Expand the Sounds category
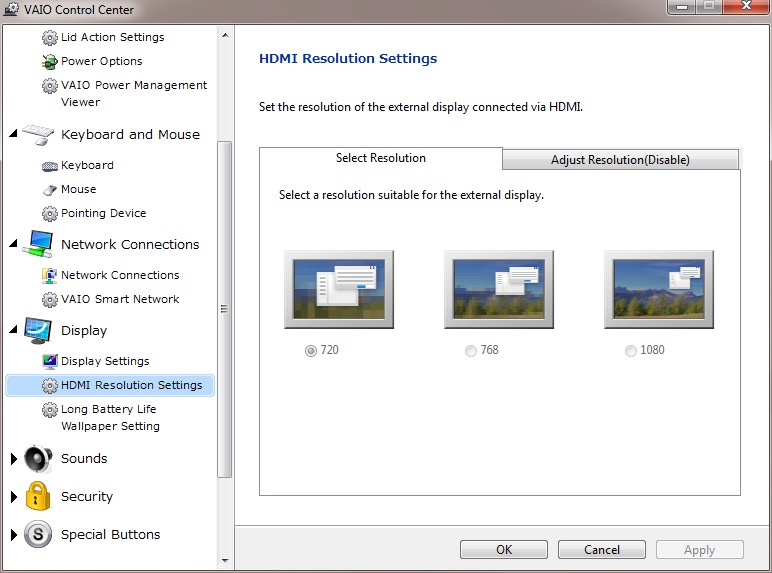 pyautogui.click(x=13, y=459)
